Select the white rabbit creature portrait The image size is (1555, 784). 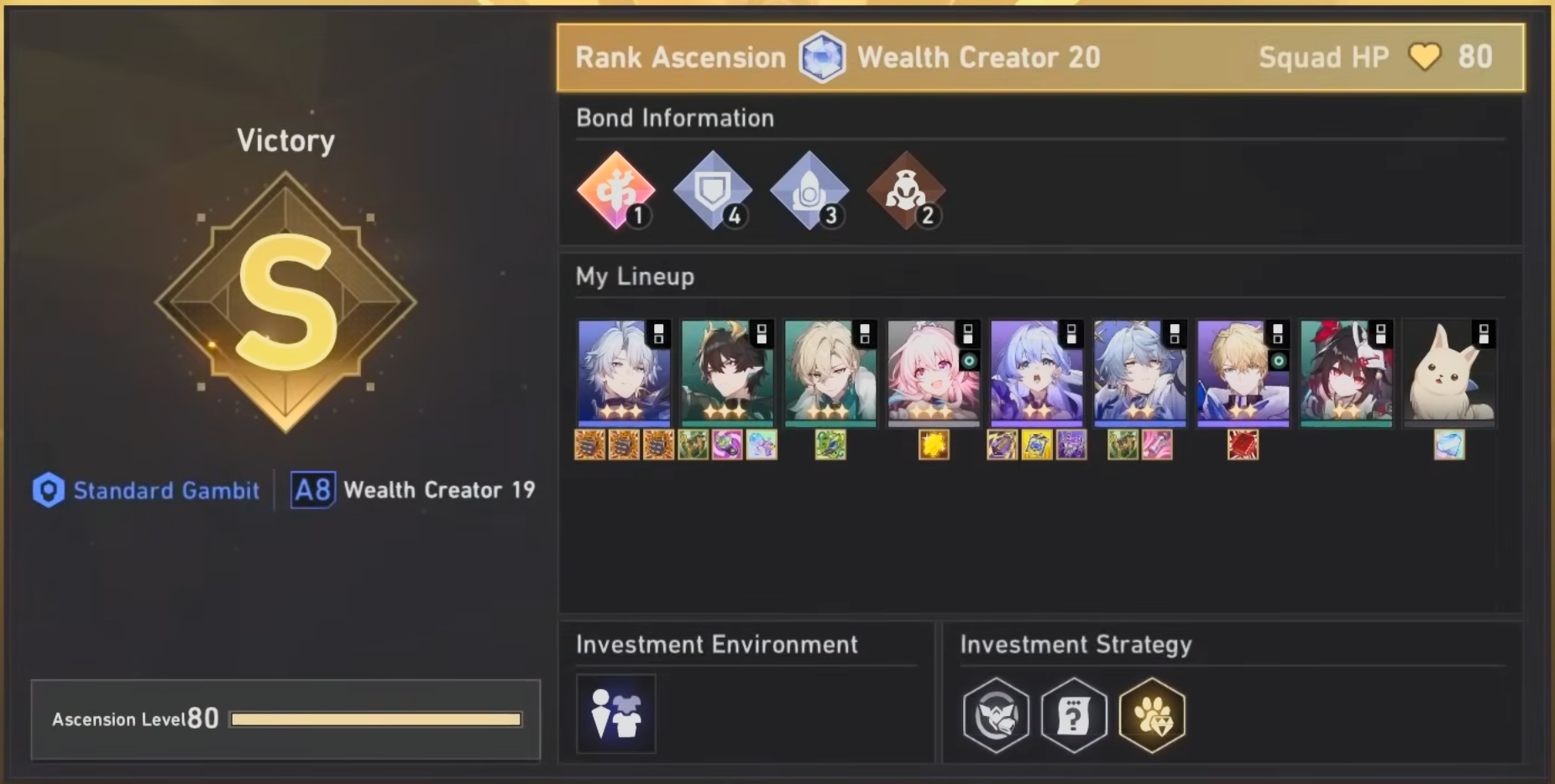click(1450, 374)
